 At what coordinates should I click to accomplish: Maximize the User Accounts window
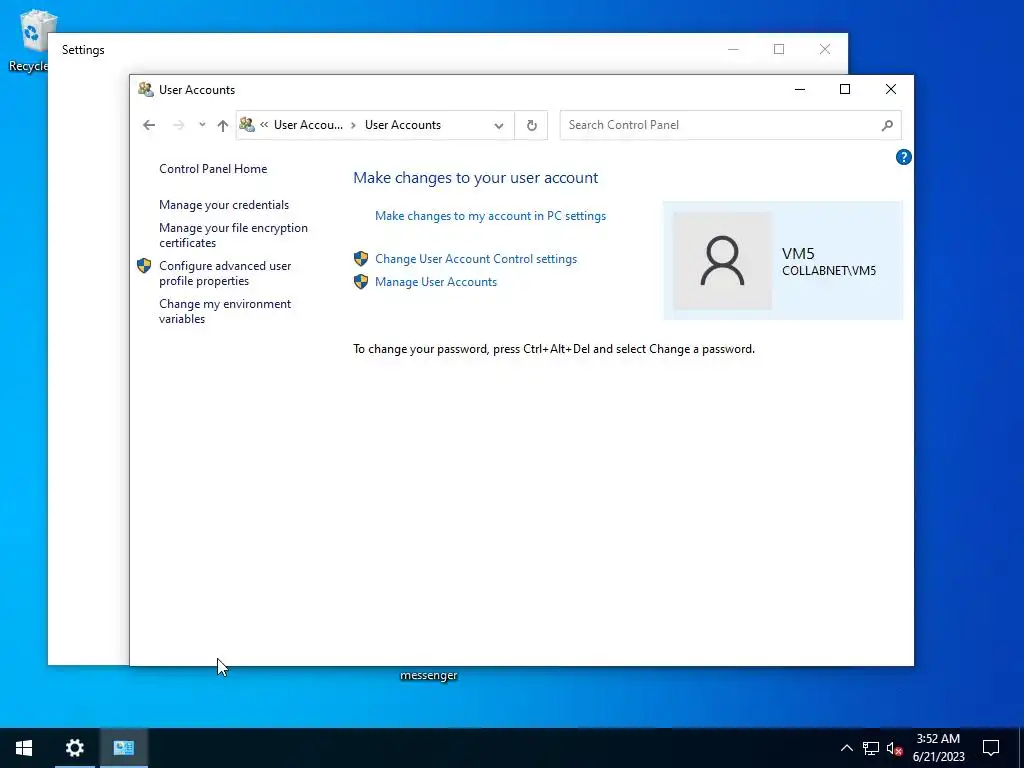(845, 89)
